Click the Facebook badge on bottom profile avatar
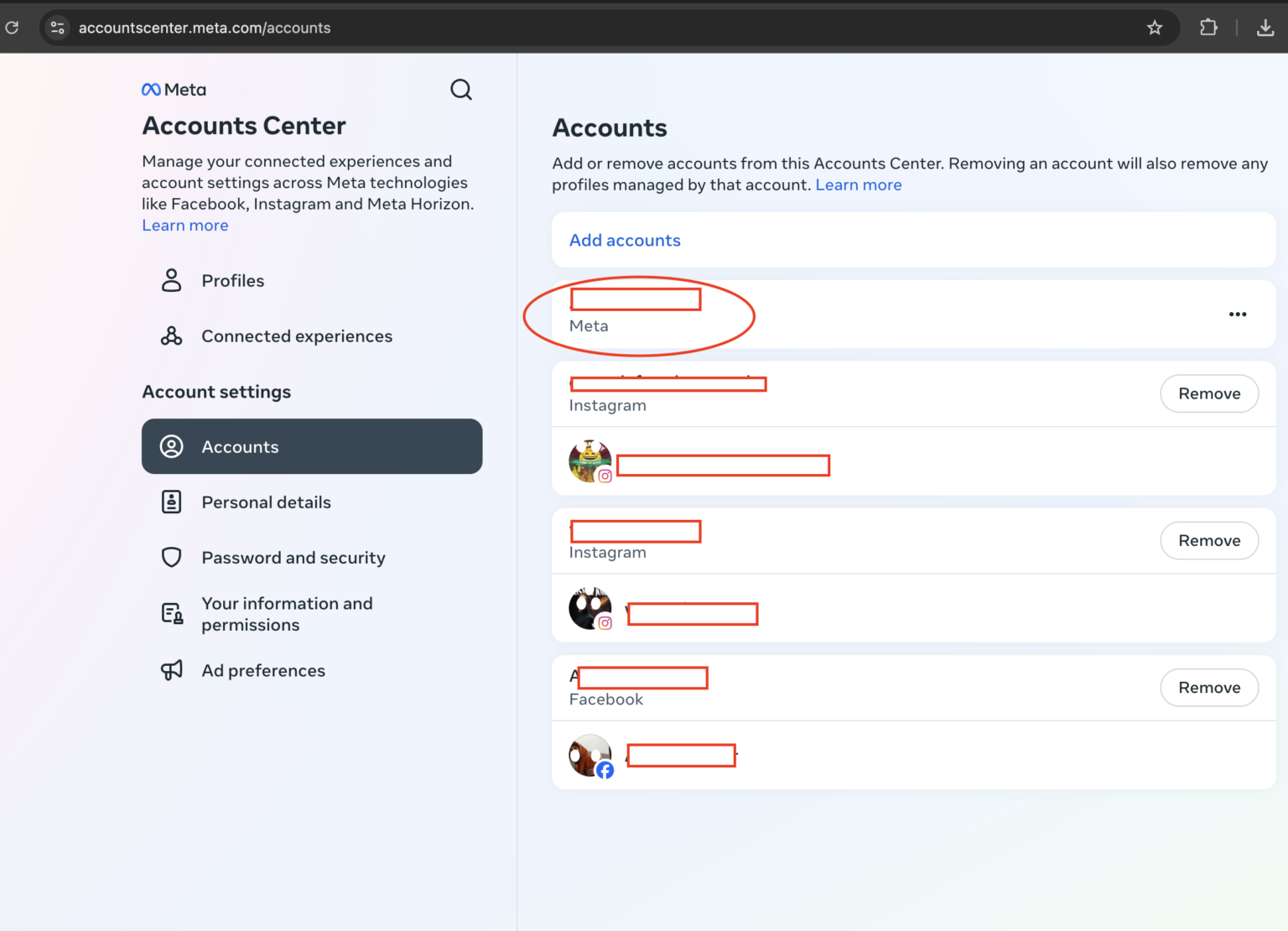Viewport: 1288px width, 931px height. [x=605, y=769]
